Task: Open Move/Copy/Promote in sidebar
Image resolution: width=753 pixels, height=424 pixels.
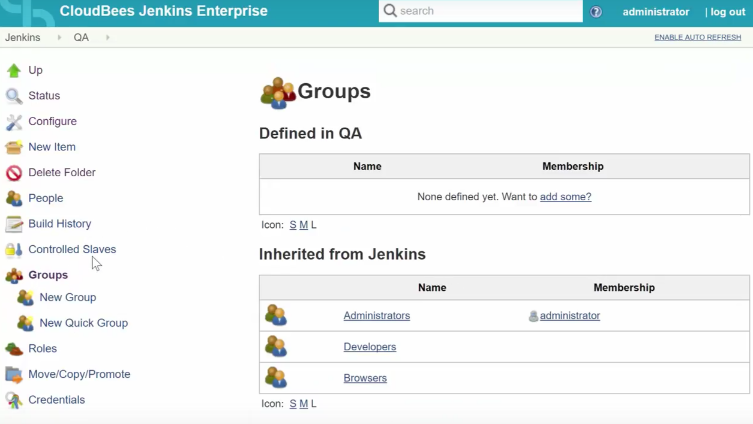Action: 79,374
